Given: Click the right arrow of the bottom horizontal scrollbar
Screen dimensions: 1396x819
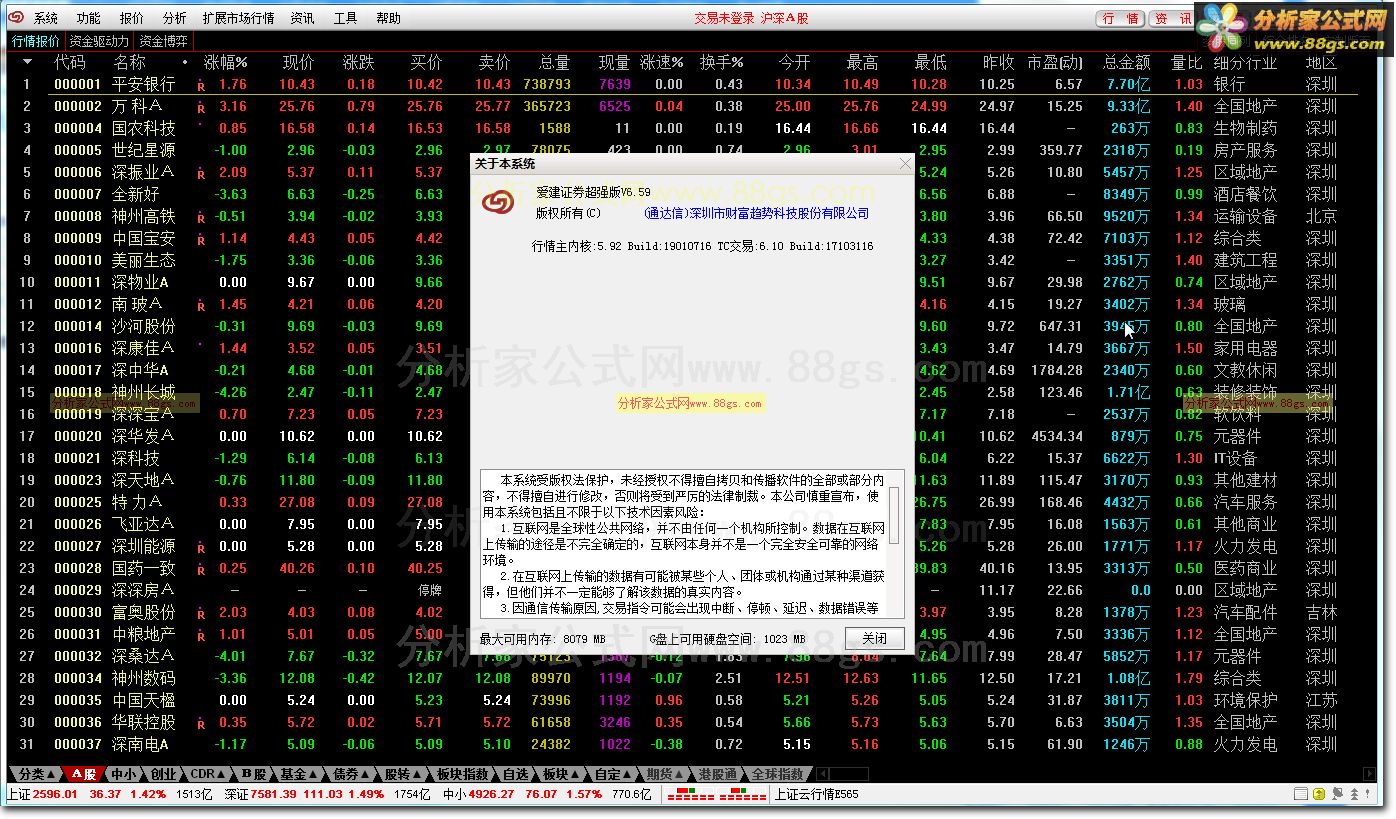Looking at the screenshot, I should click(1370, 774).
